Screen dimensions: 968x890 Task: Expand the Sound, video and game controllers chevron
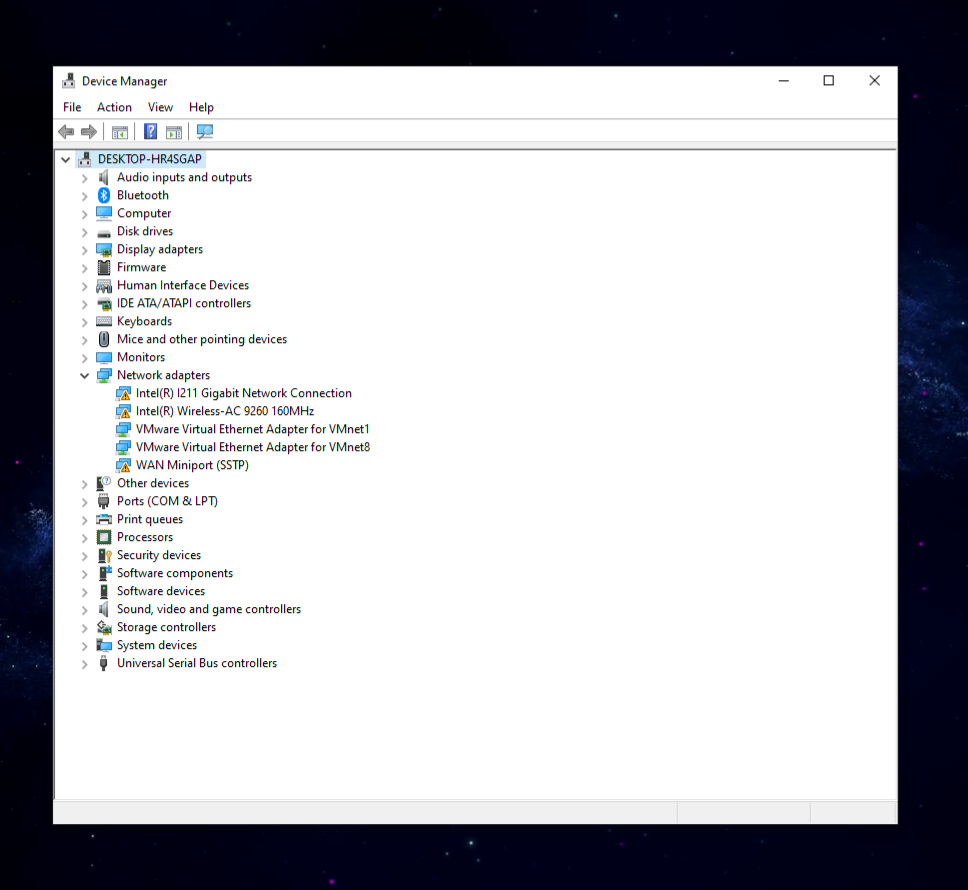[85, 609]
